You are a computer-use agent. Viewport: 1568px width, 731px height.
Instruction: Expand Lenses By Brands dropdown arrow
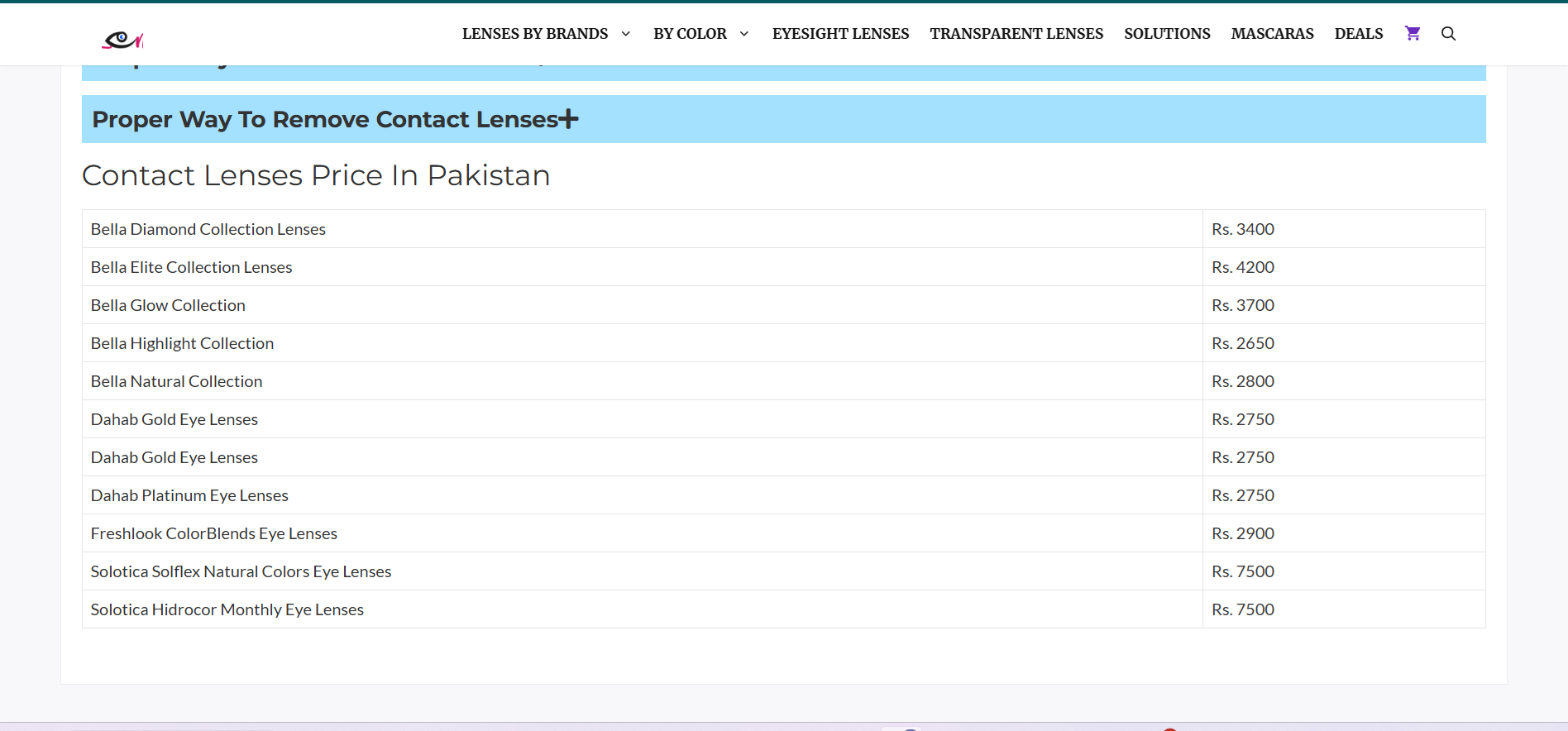tap(626, 34)
